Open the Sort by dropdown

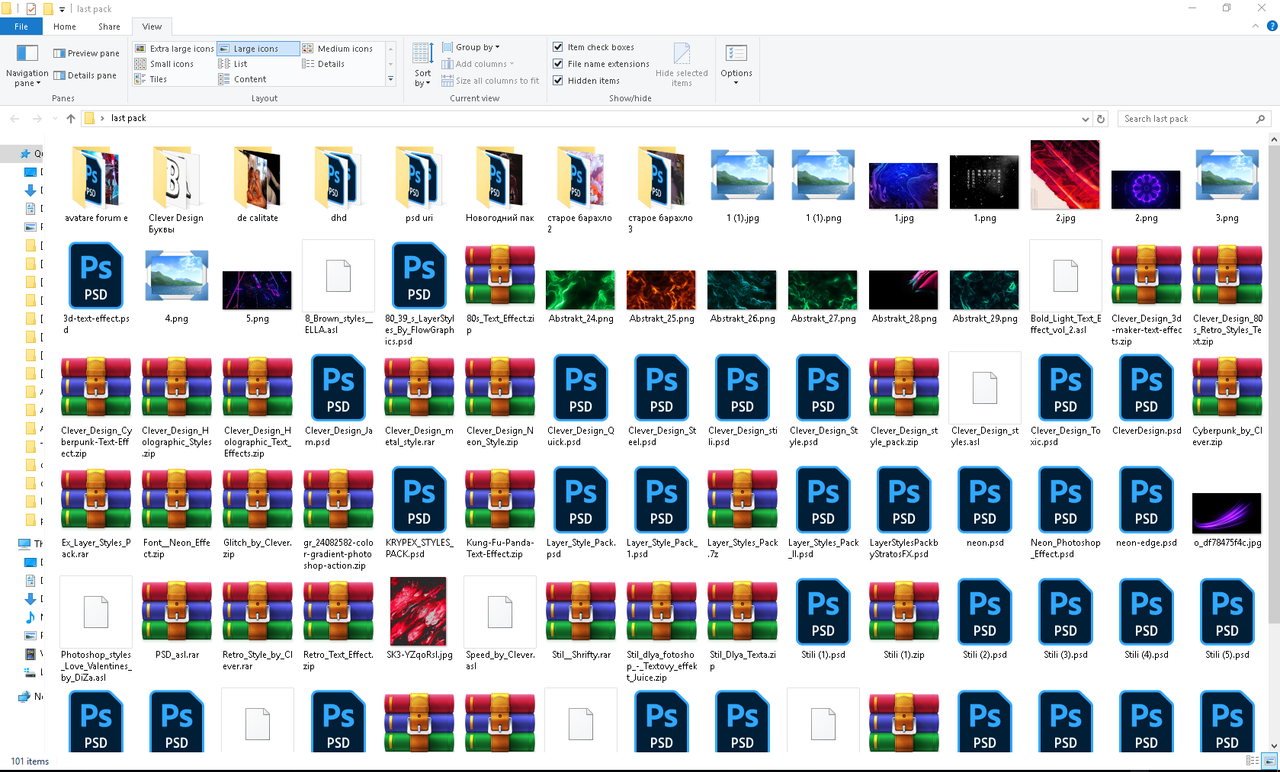tap(423, 65)
